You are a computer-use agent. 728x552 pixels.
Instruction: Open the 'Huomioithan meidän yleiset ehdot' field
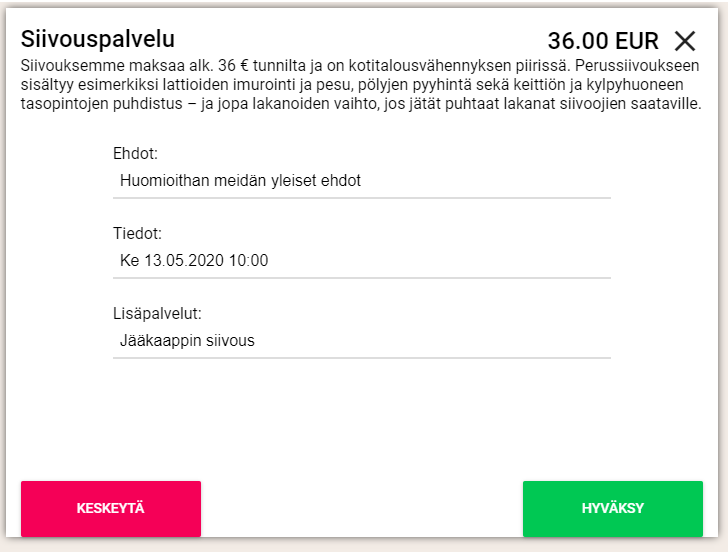point(361,181)
